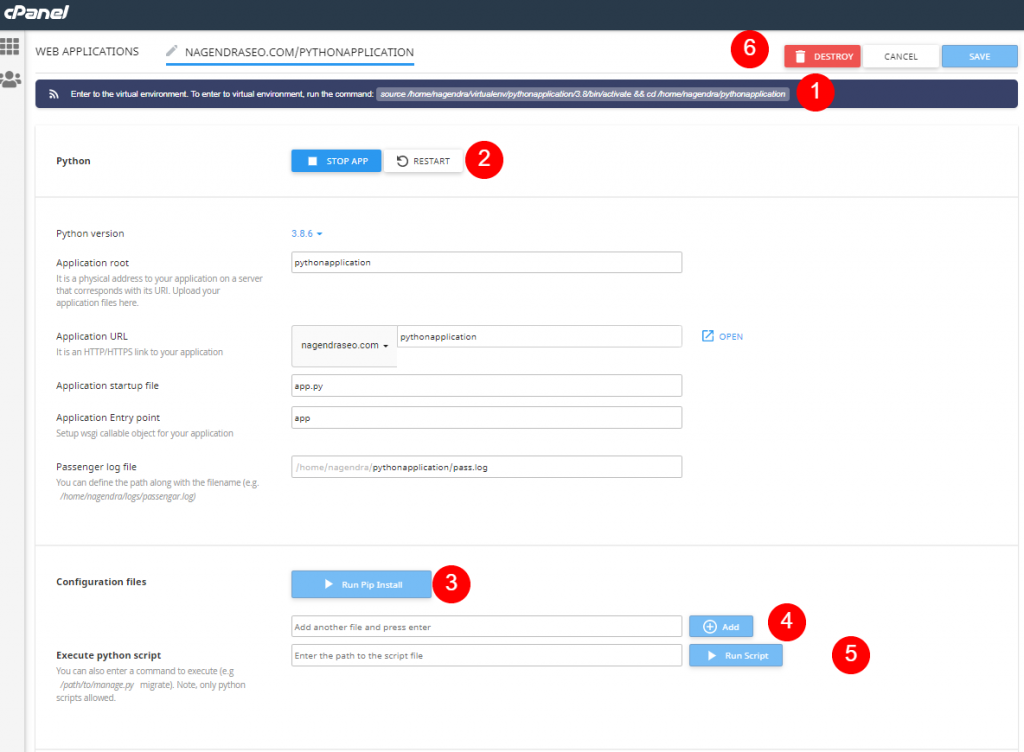Click the cPanel logo
1024x752 pixels.
36,12
